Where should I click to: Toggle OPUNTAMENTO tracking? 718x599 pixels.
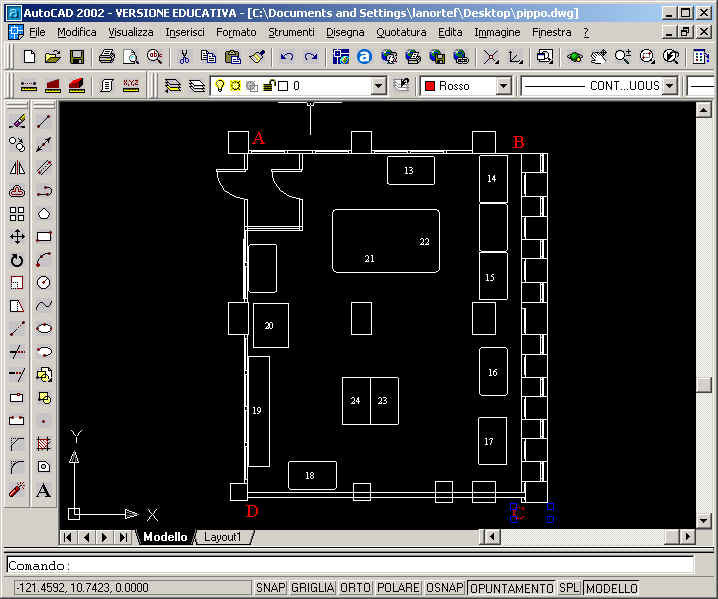coord(511,588)
